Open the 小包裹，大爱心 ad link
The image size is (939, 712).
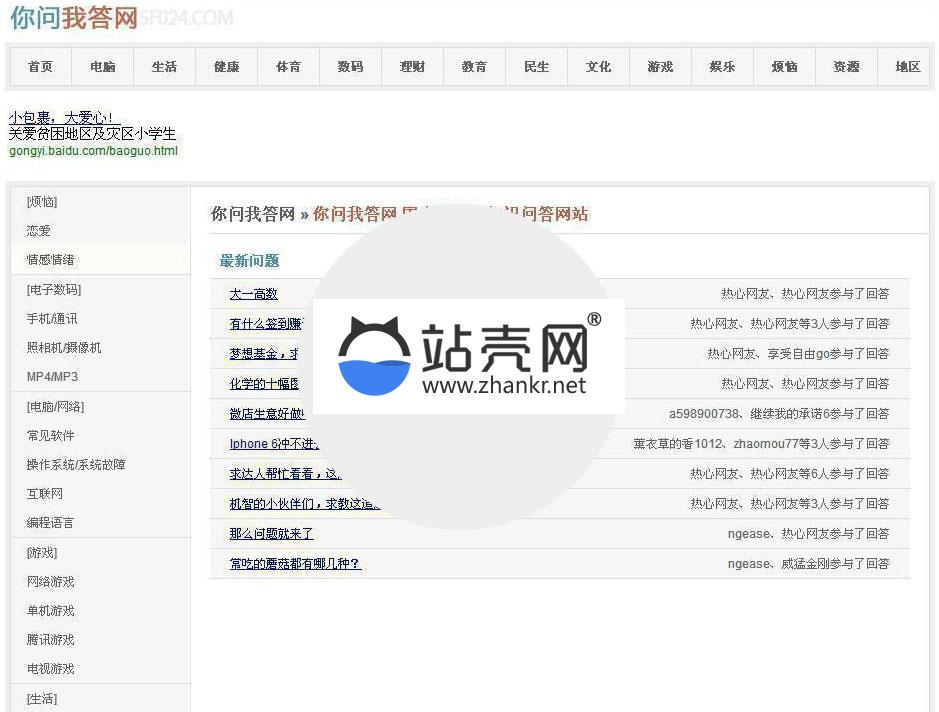coord(64,117)
